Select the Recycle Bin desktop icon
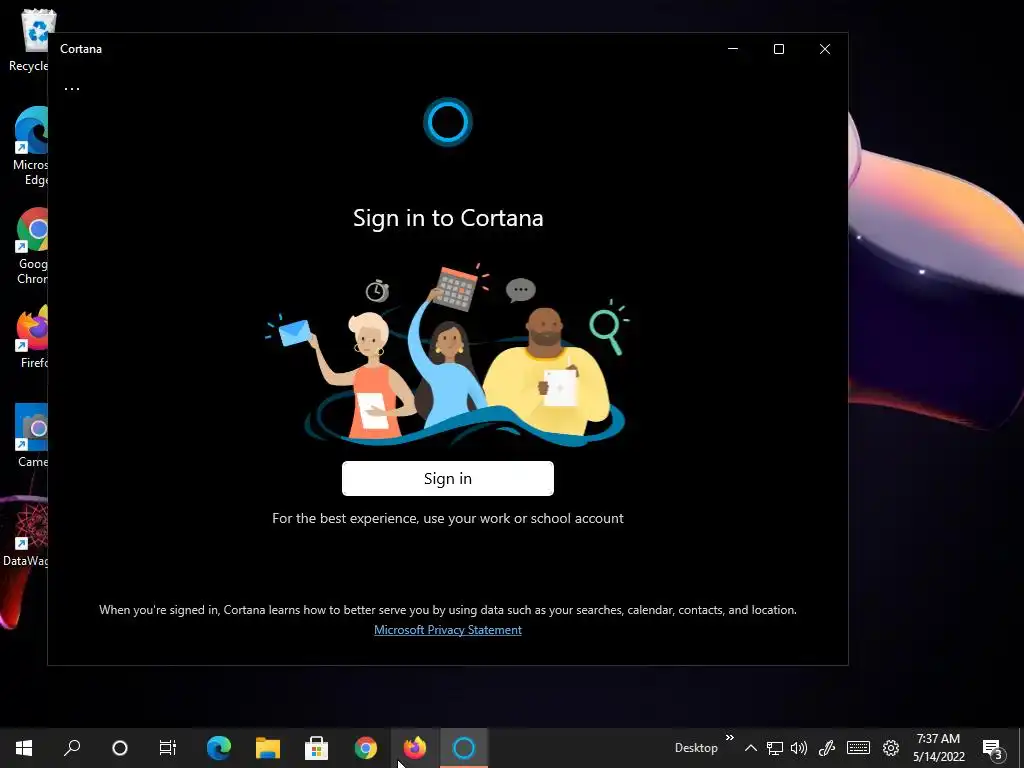This screenshot has height=768, width=1024. point(29,40)
